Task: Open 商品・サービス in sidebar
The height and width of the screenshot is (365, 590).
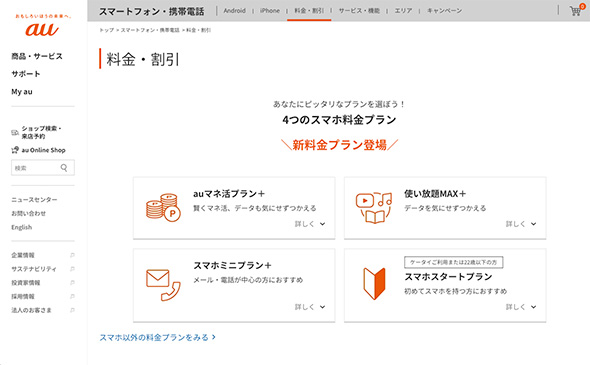Action: 37,56
